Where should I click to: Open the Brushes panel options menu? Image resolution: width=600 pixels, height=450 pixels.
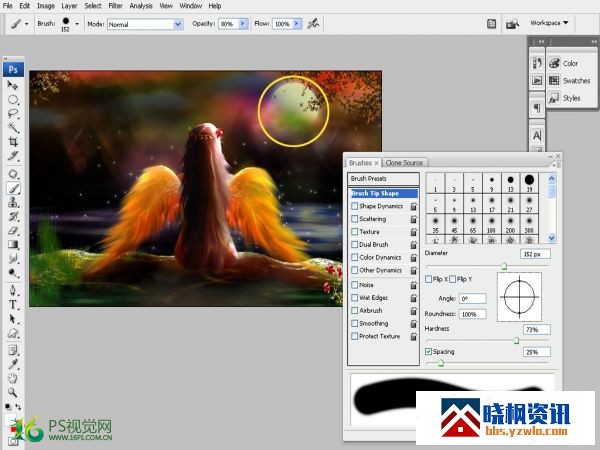coord(556,165)
